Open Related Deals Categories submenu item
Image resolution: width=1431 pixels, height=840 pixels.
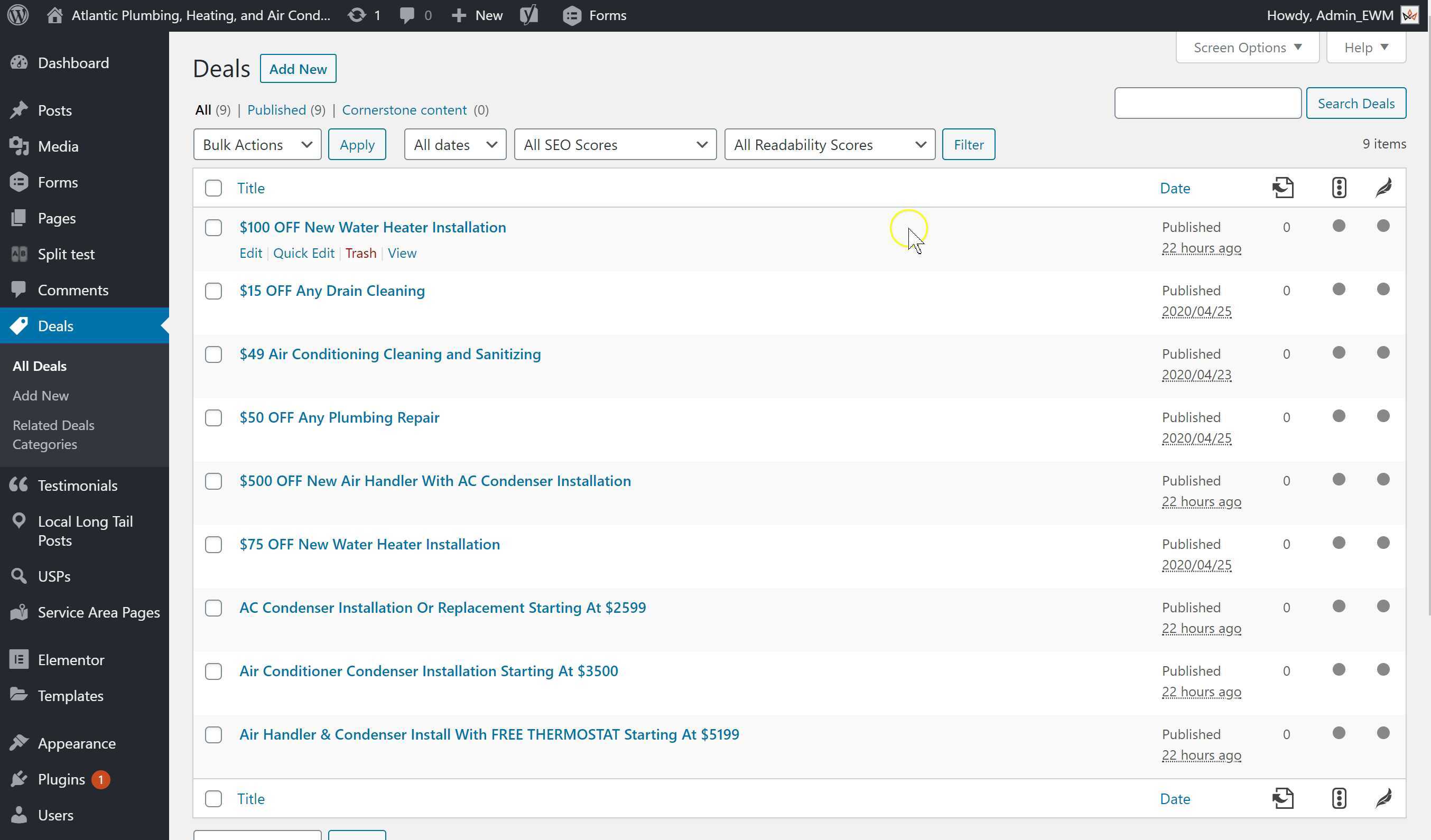click(x=53, y=434)
